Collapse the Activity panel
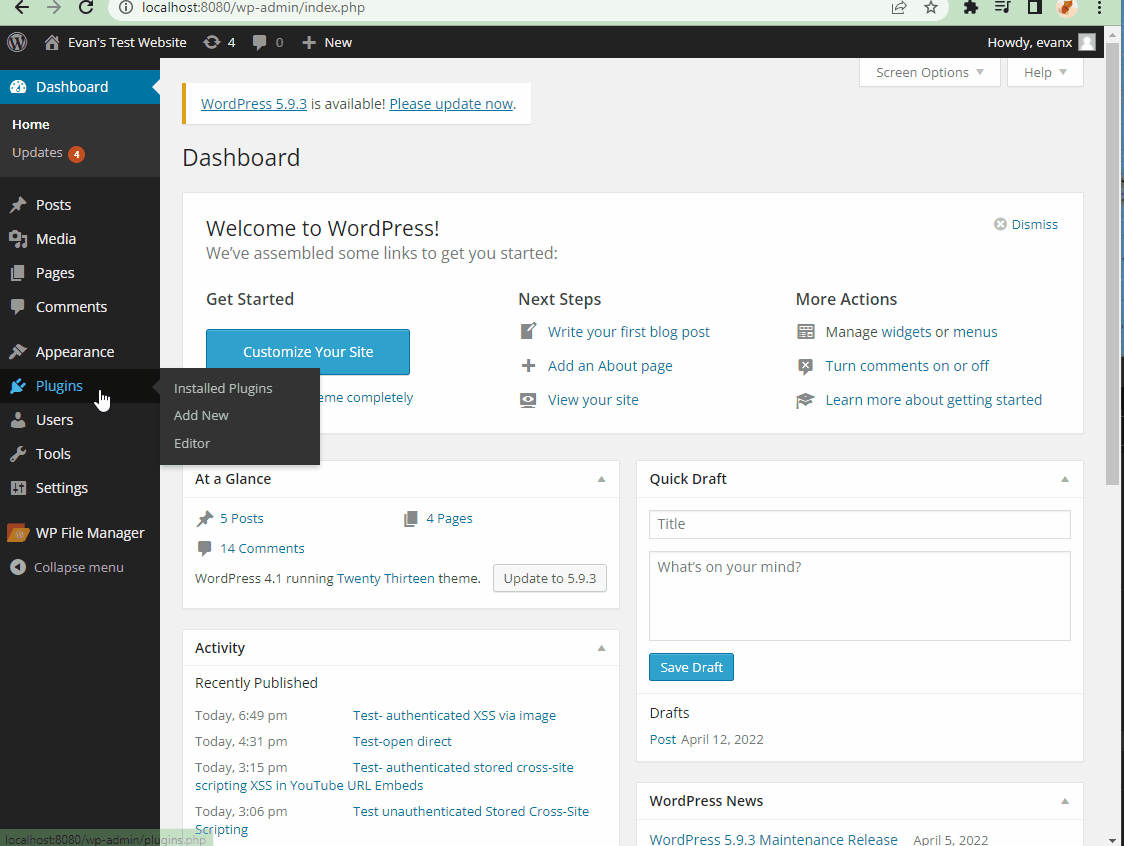Screen dimensions: 1124x846 601,648
